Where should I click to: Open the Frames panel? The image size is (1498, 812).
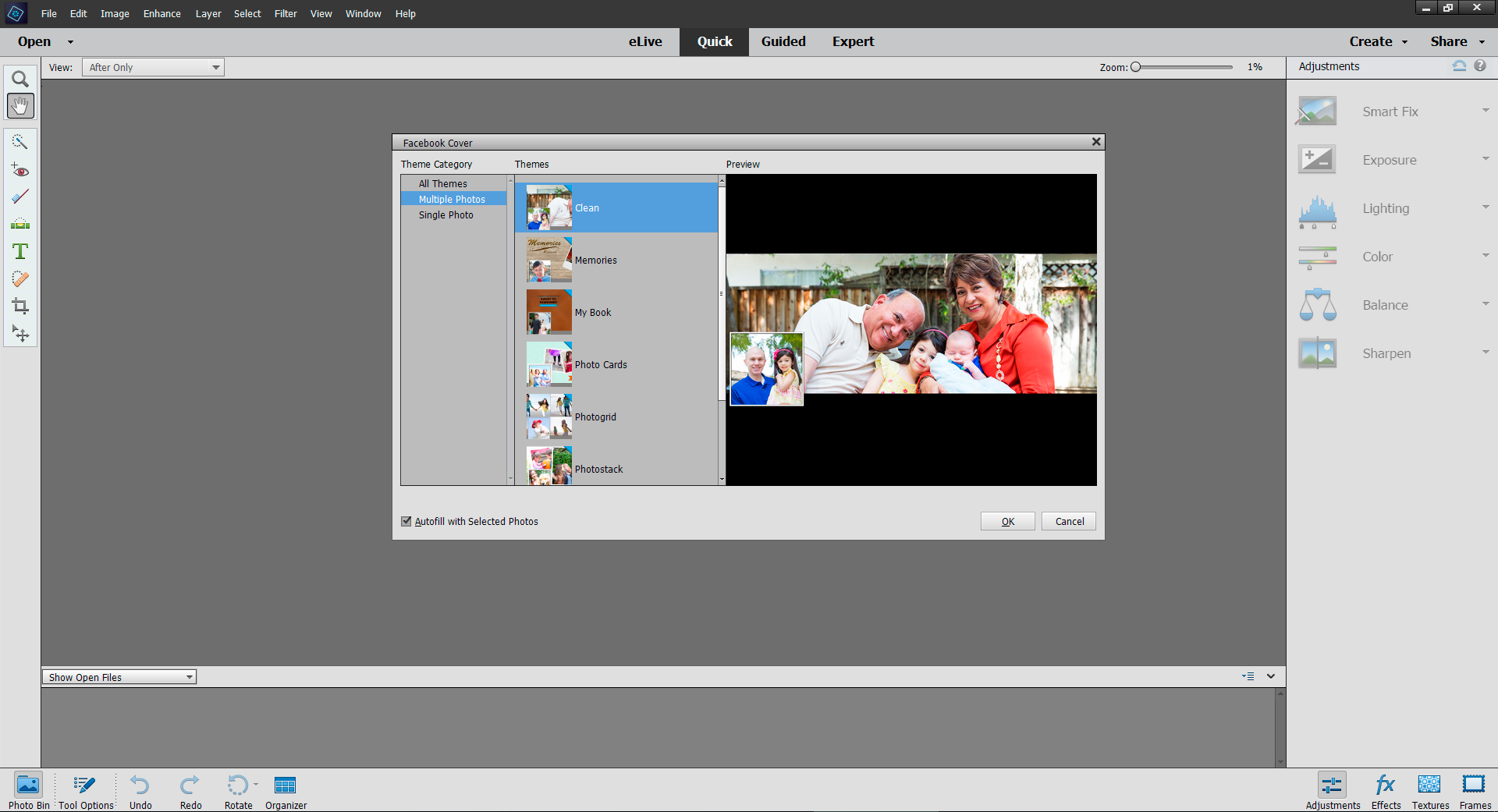(x=1474, y=791)
